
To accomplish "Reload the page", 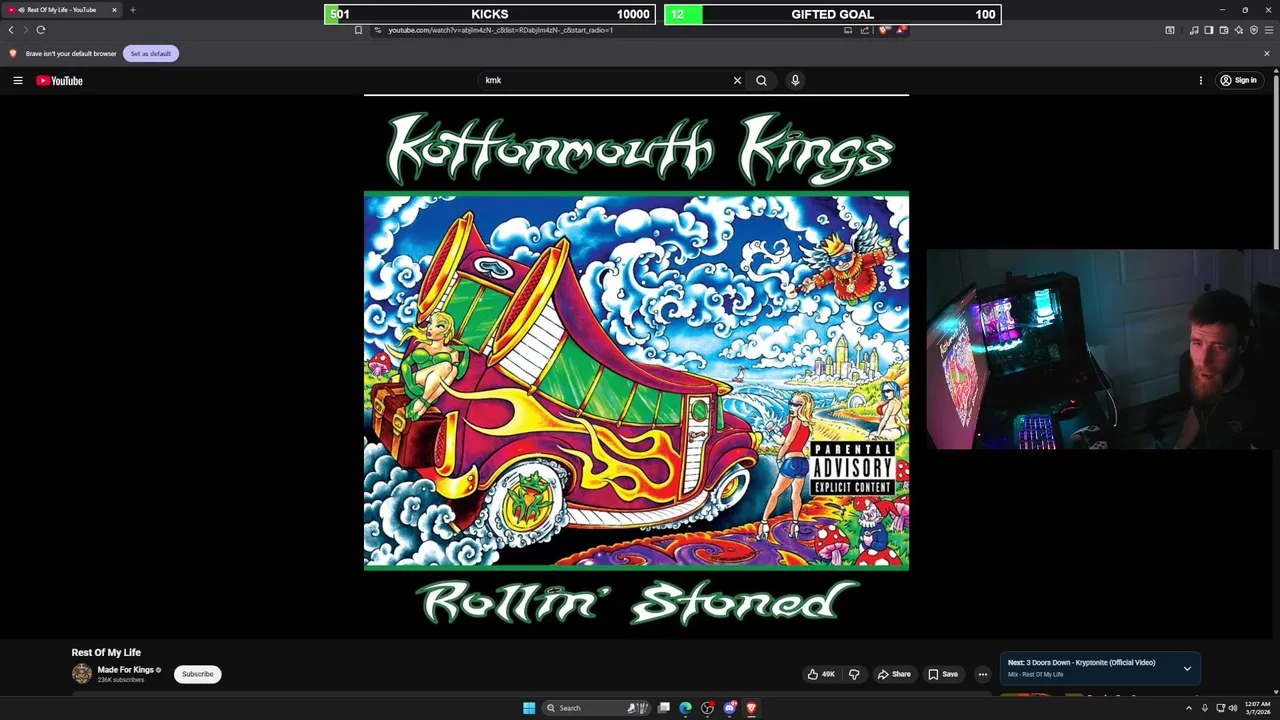I will pos(41,30).
